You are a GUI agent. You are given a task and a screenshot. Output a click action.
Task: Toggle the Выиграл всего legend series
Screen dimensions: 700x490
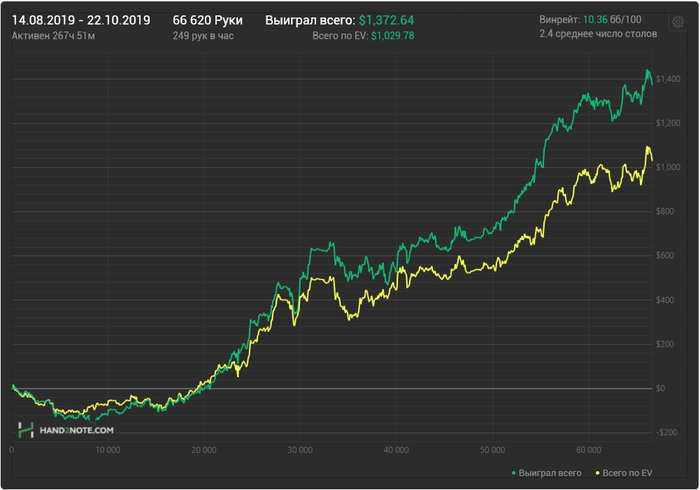coord(550,471)
